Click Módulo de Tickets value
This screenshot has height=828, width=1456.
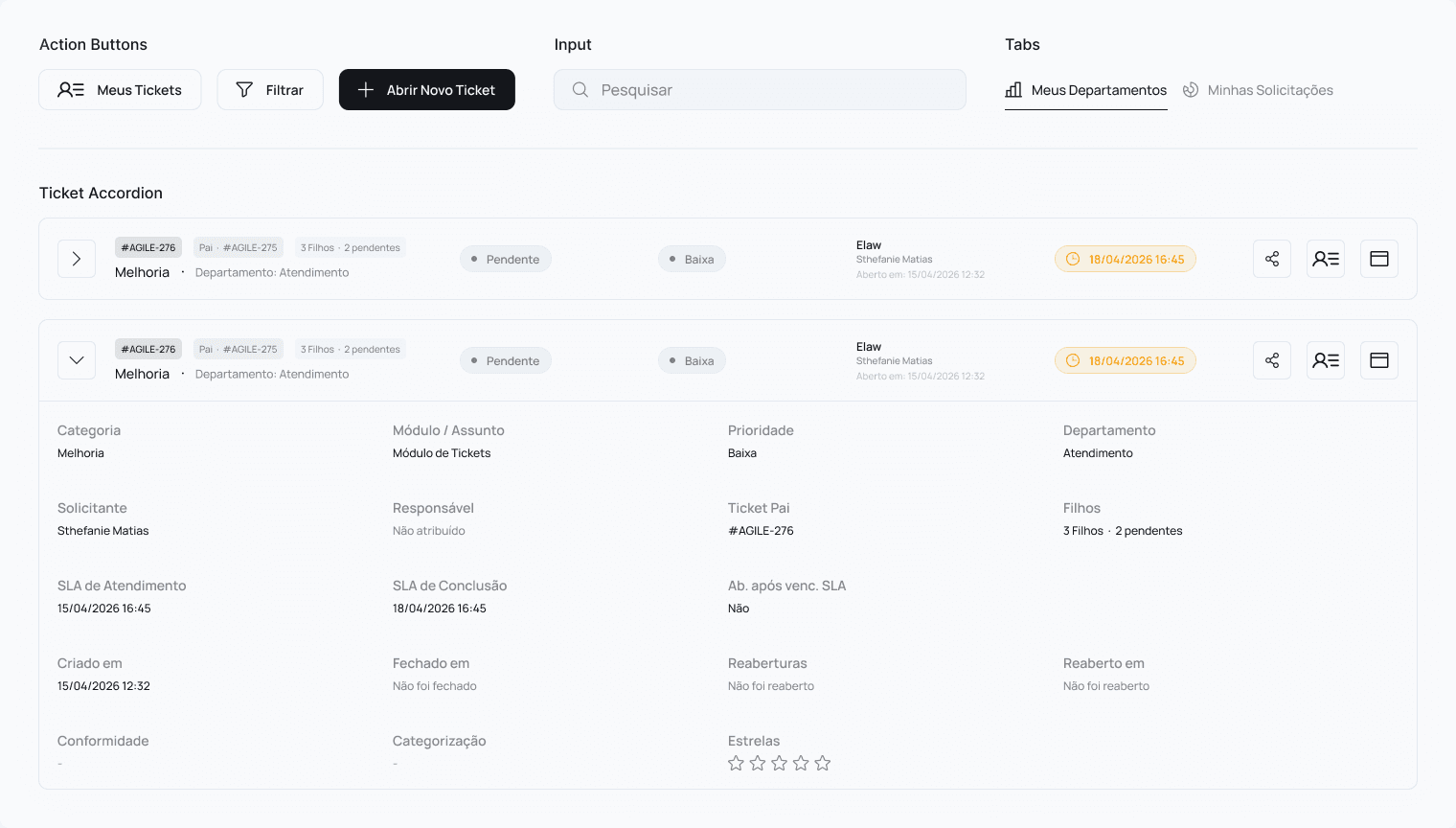[442, 453]
